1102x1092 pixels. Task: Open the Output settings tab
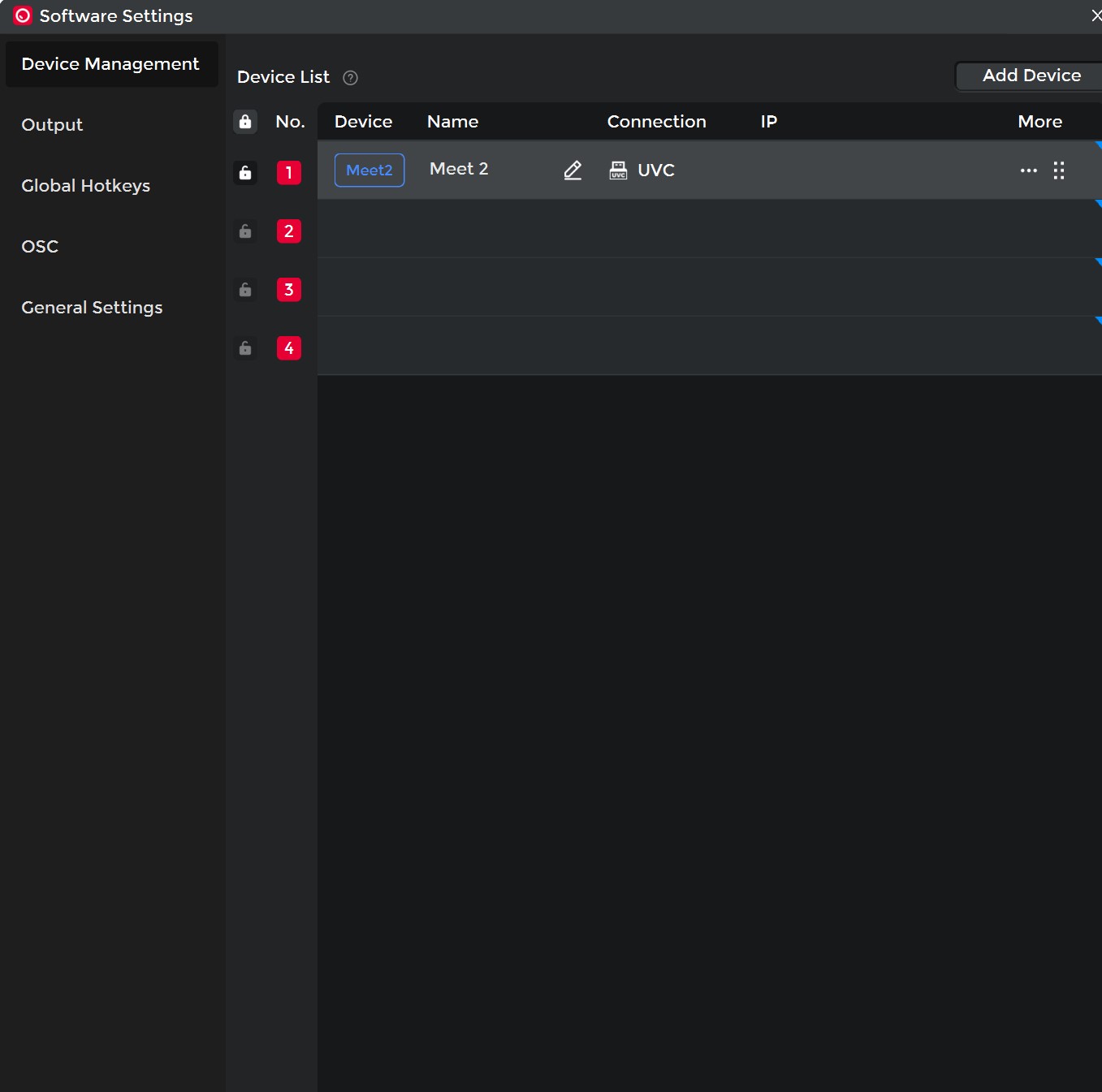click(x=52, y=125)
